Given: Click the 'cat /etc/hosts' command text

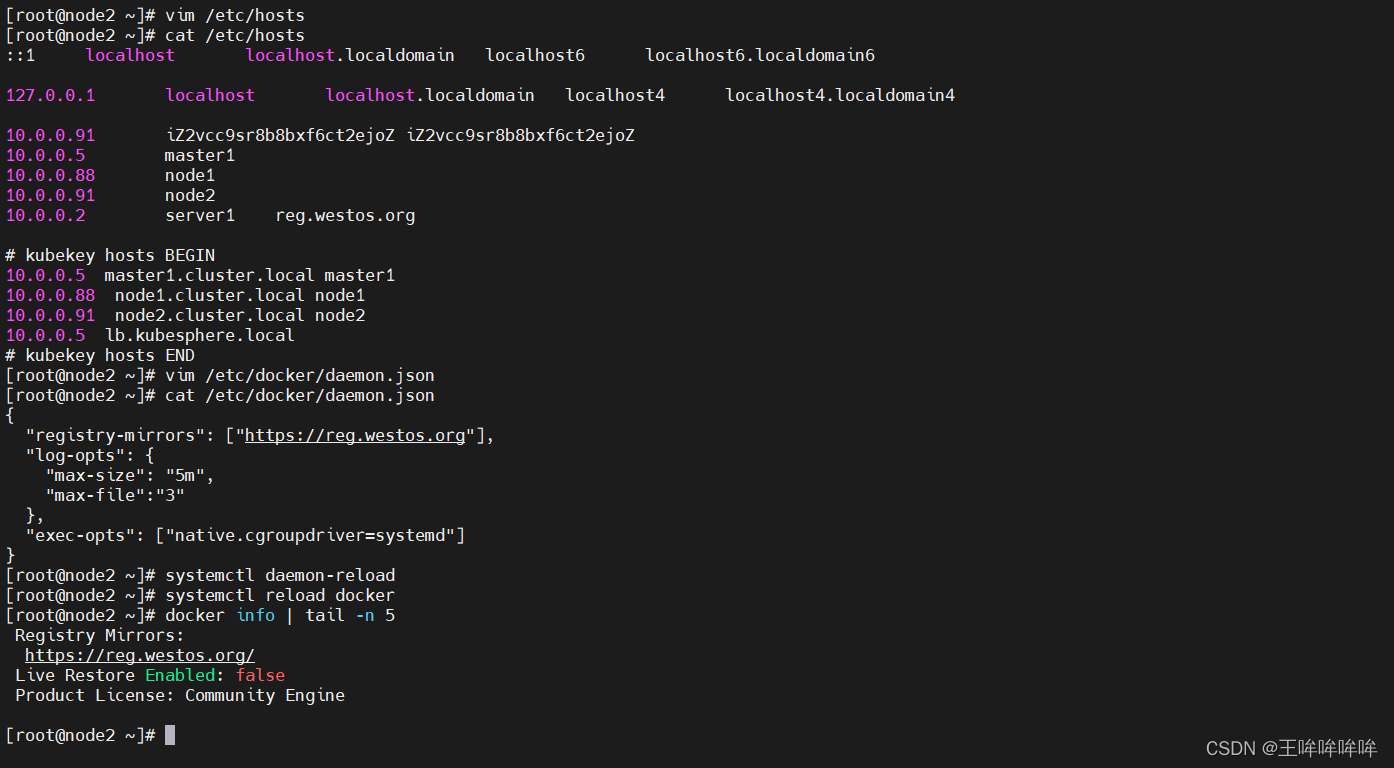Looking at the screenshot, I should pos(235,35).
